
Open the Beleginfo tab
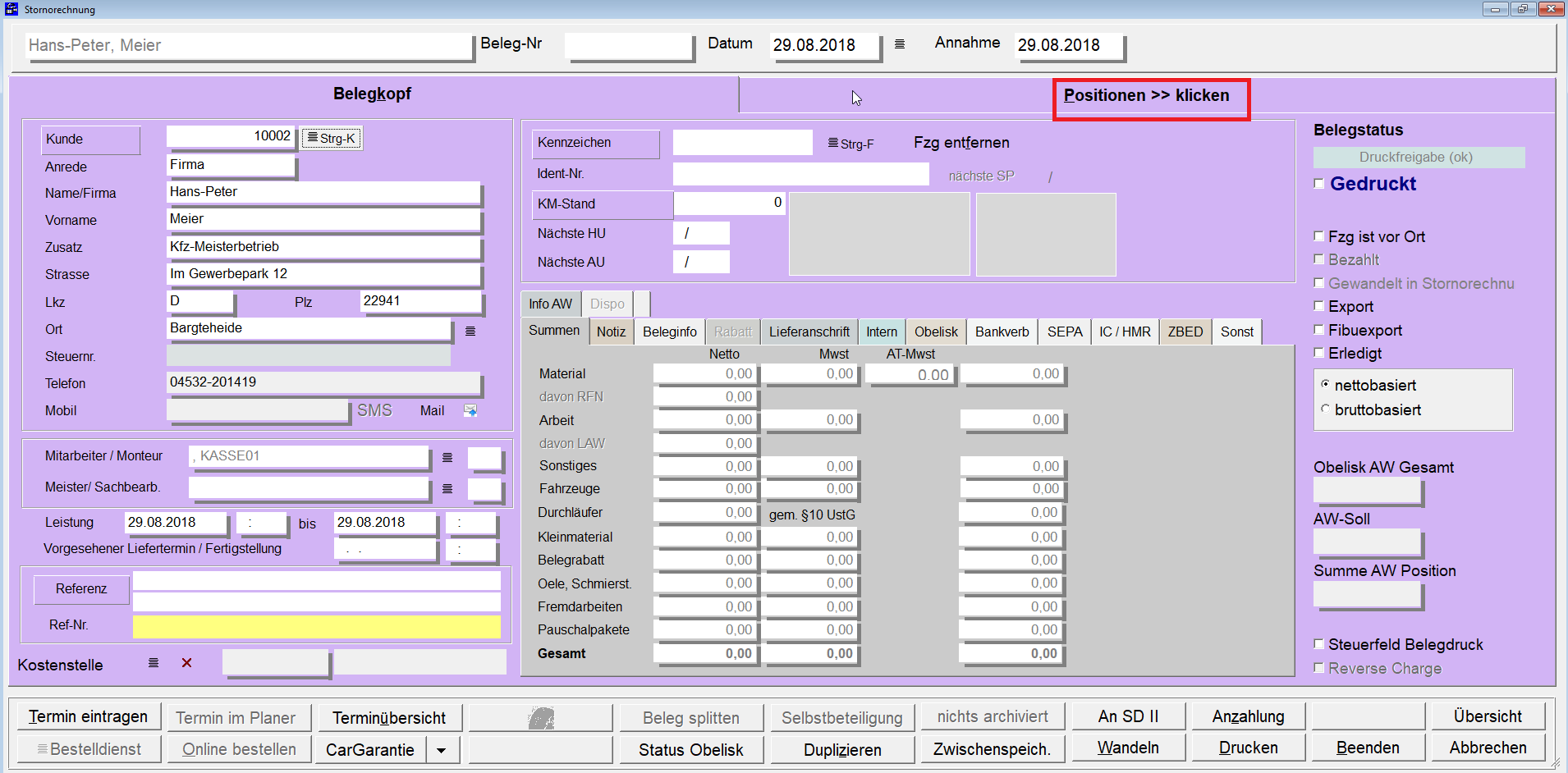point(669,332)
